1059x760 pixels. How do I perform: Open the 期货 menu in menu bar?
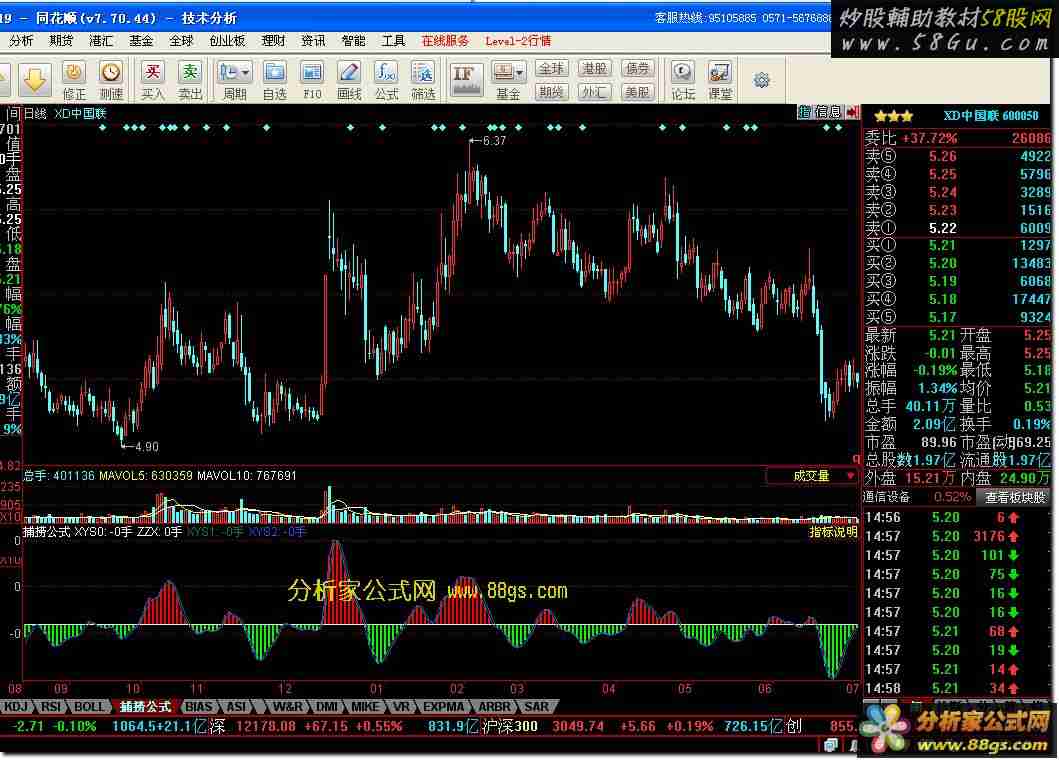61,41
